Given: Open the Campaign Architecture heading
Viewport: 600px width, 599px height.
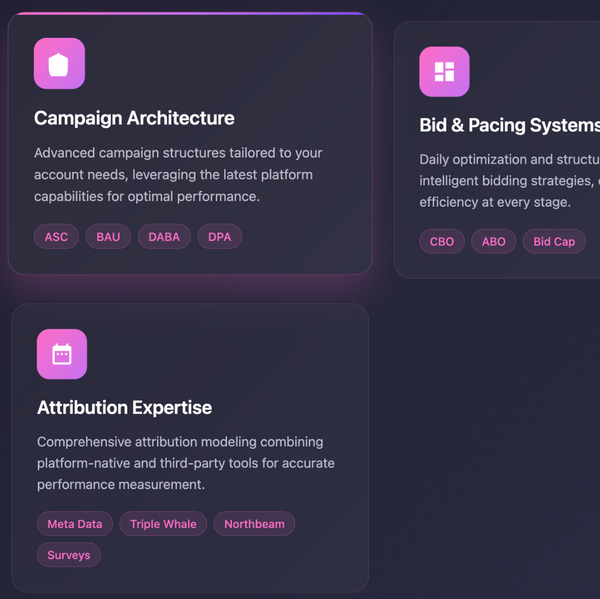Looking at the screenshot, I should (134, 118).
